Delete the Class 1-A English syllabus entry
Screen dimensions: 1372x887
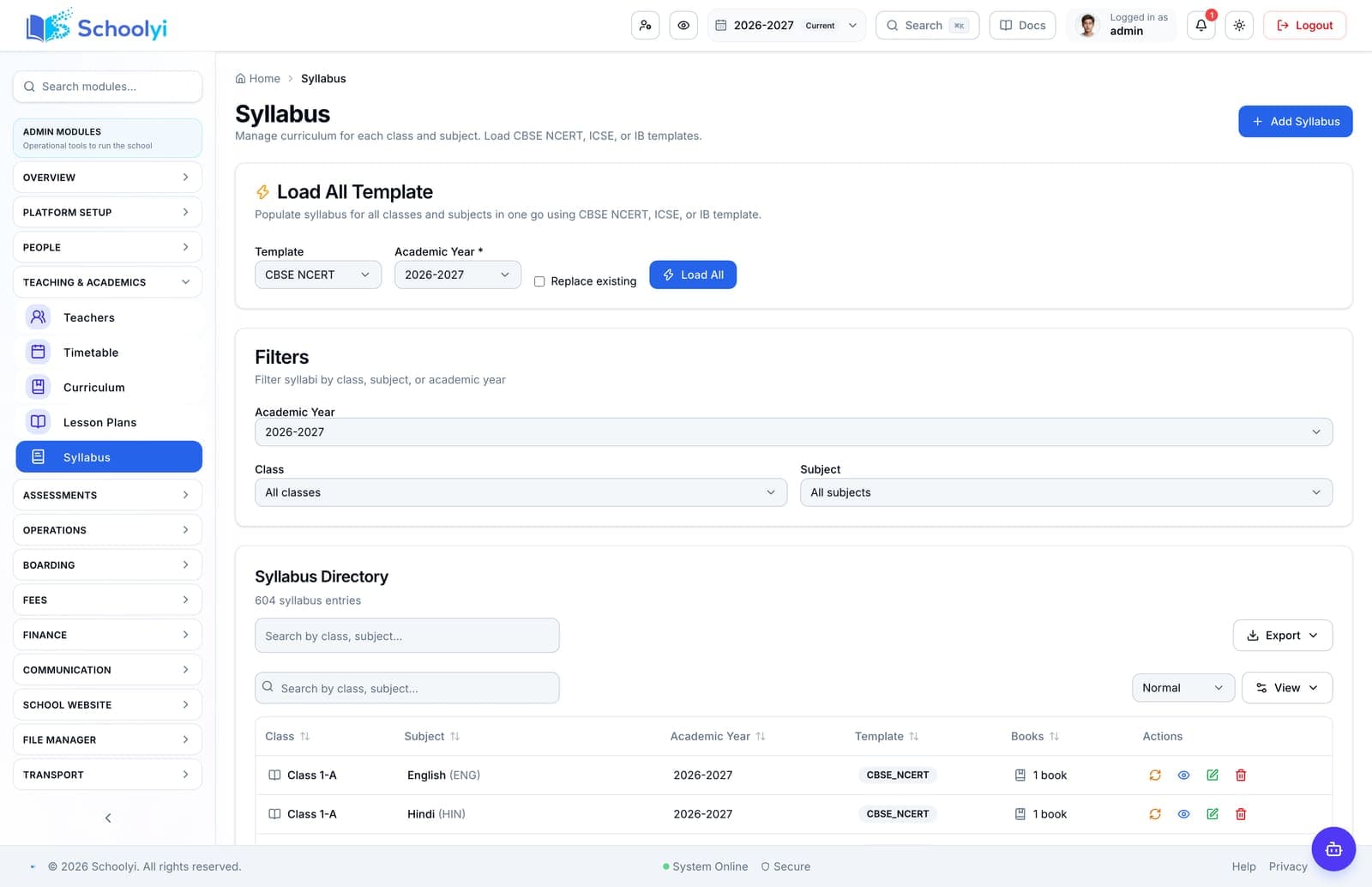1241,775
